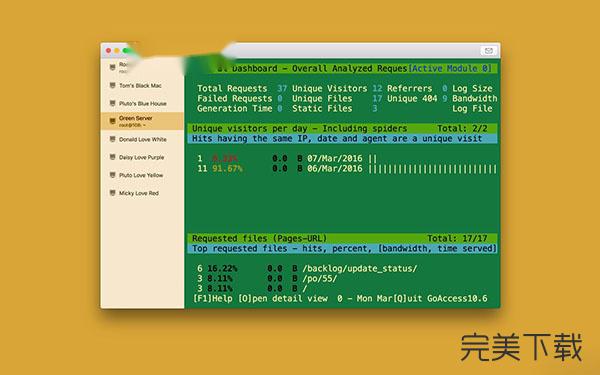
Task: Select the Pluto's Blue House host label
Action: click(x=142, y=104)
